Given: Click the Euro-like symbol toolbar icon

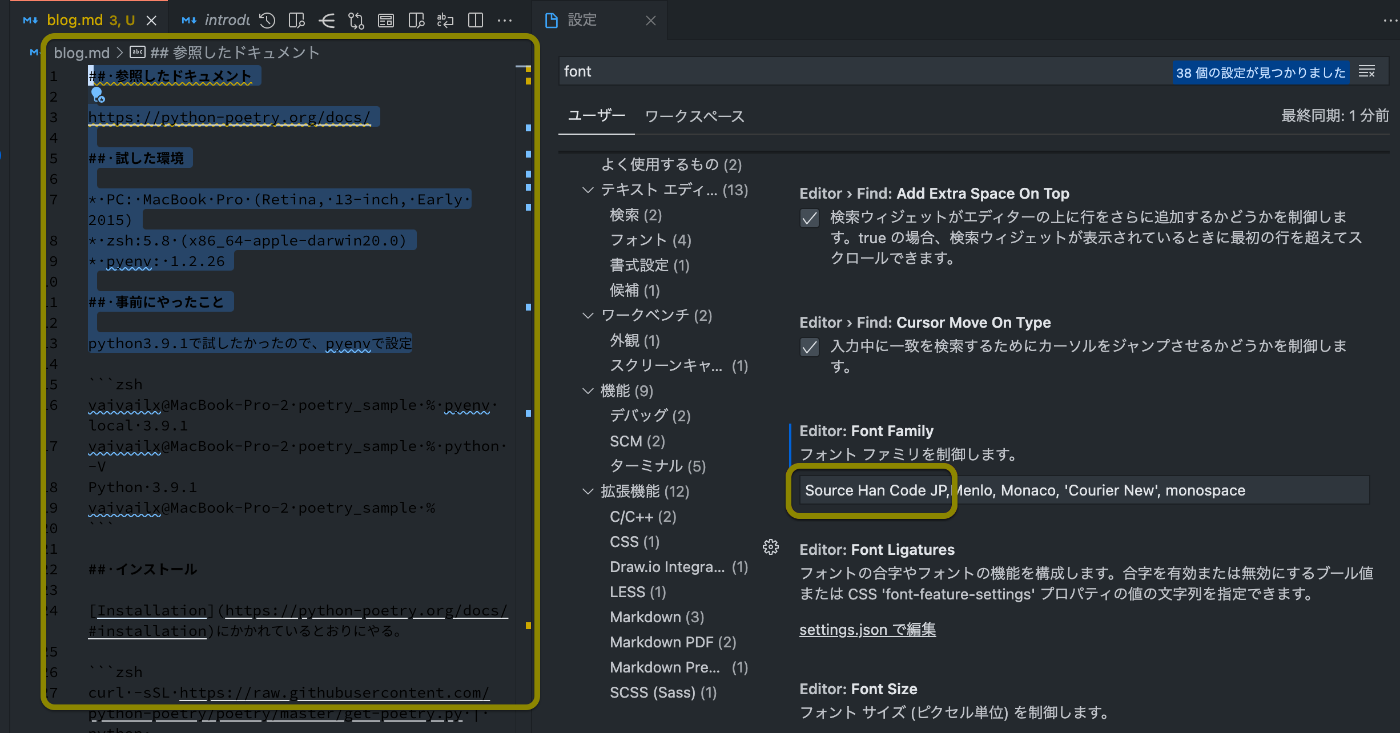Looking at the screenshot, I should pyautogui.click(x=327, y=20).
